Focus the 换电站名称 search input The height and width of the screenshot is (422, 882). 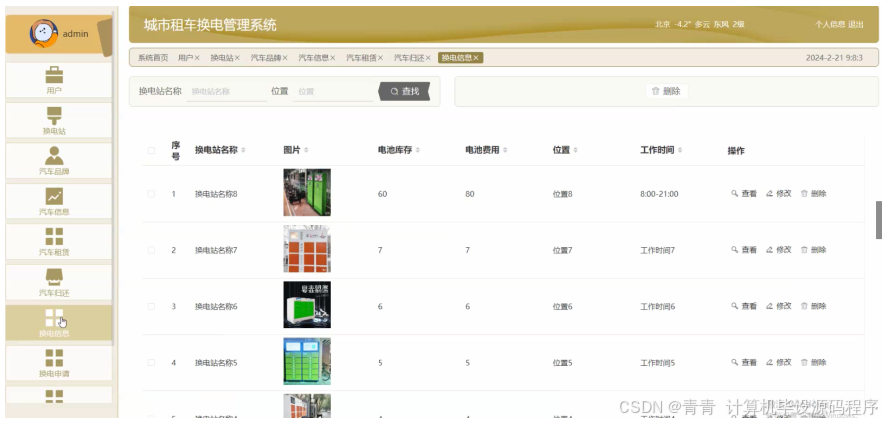227,91
